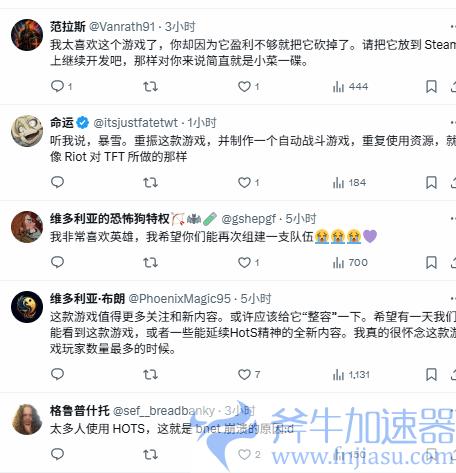
Task: Reply to the tweet by @gshepgf
Action: click(x=57, y=262)
